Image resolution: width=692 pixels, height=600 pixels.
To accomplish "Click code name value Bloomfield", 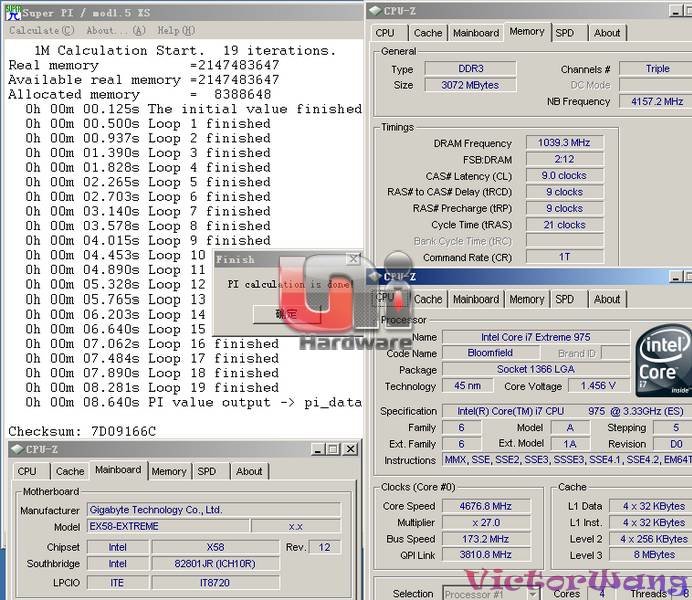I will [x=490, y=353].
